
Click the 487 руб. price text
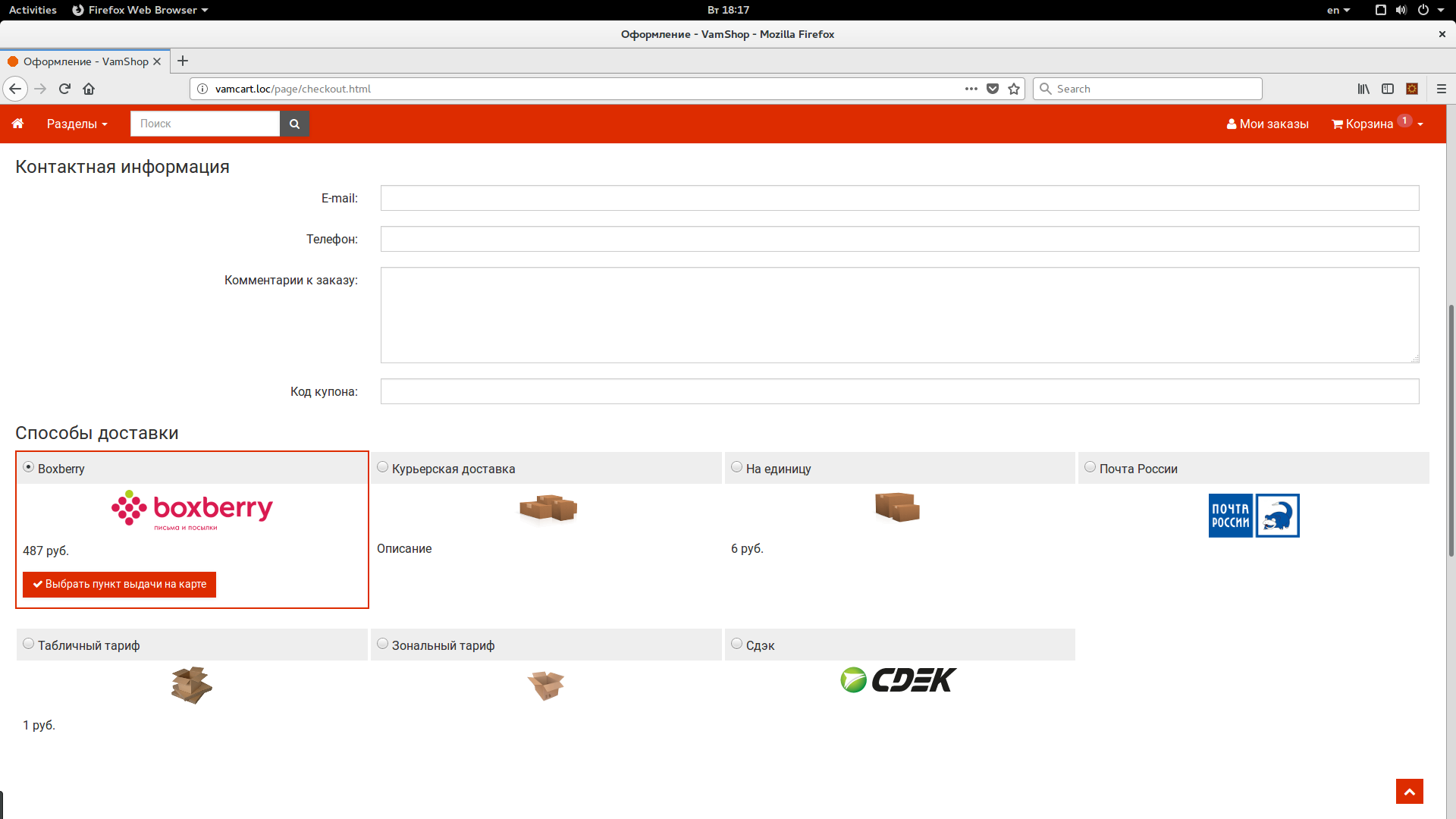point(45,551)
